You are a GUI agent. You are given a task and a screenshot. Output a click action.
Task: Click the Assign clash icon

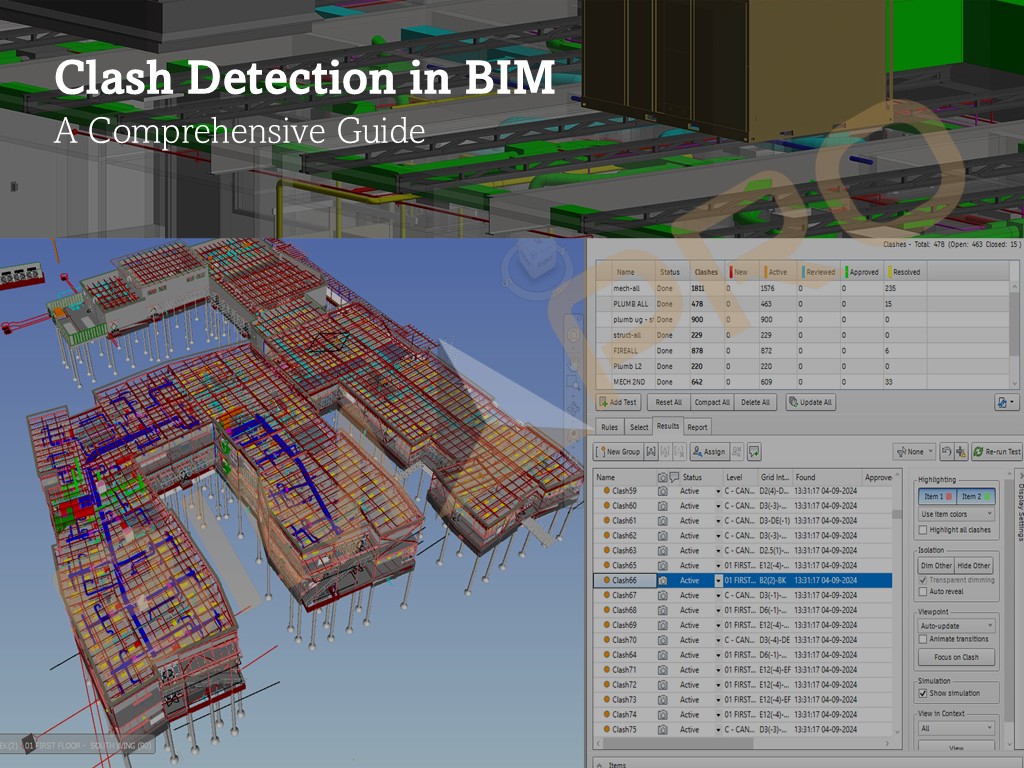(x=697, y=452)
